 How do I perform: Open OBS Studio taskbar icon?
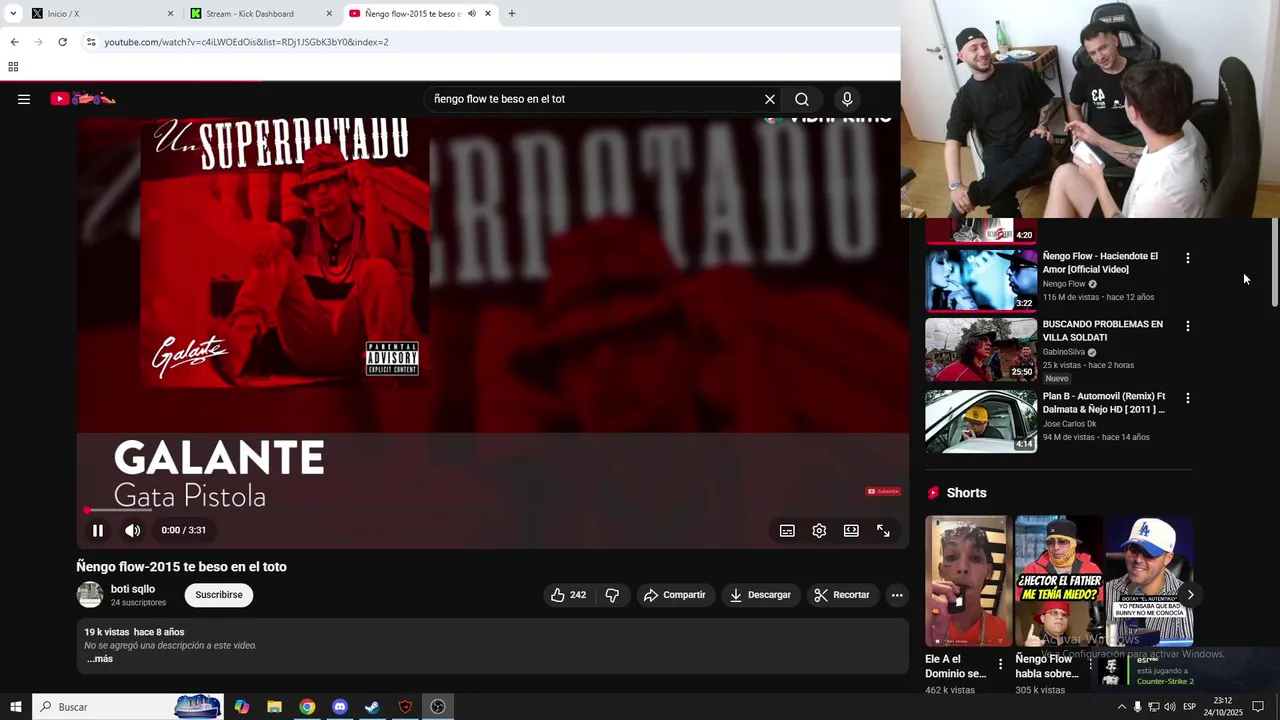pos(438,707)
